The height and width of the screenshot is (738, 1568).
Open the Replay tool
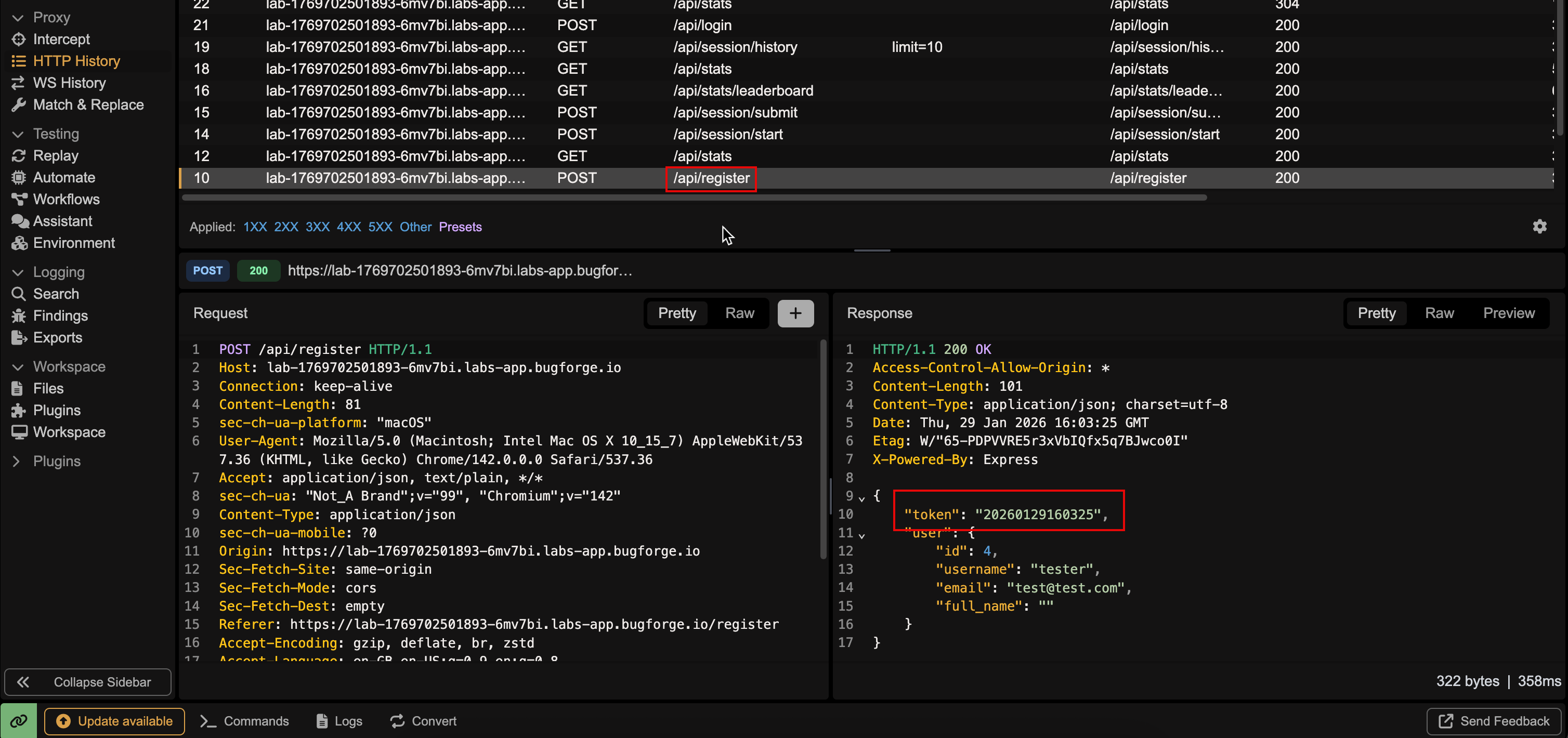point(56,156)
